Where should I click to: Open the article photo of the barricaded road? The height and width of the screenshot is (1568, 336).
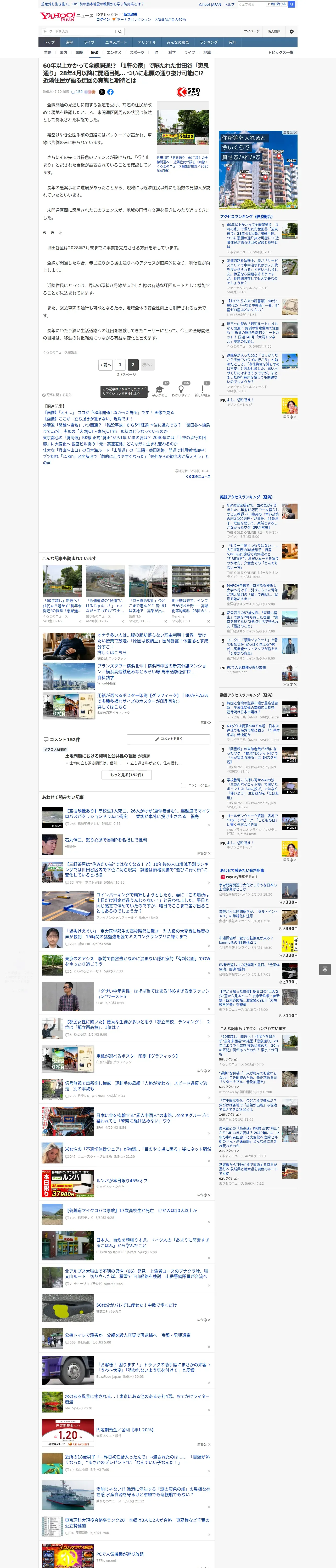(183, 127)
